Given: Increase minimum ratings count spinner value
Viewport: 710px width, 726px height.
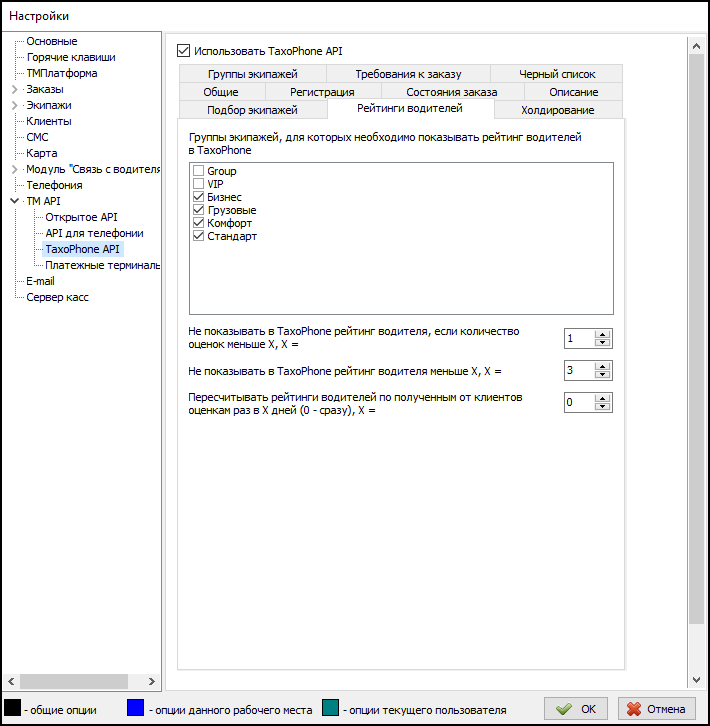Looking at the screenshot, I should [602, 334].
